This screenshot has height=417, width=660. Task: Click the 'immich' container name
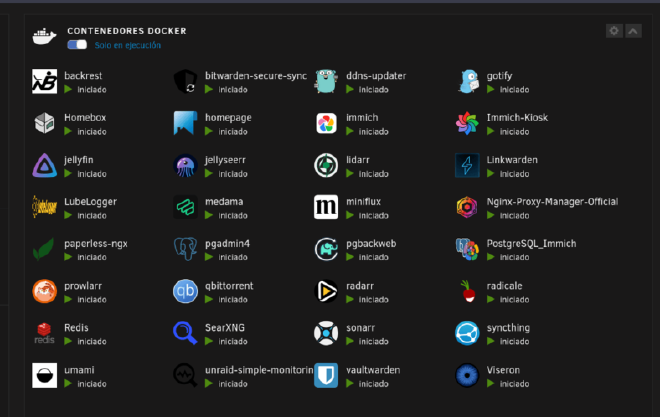pos(362,117)
